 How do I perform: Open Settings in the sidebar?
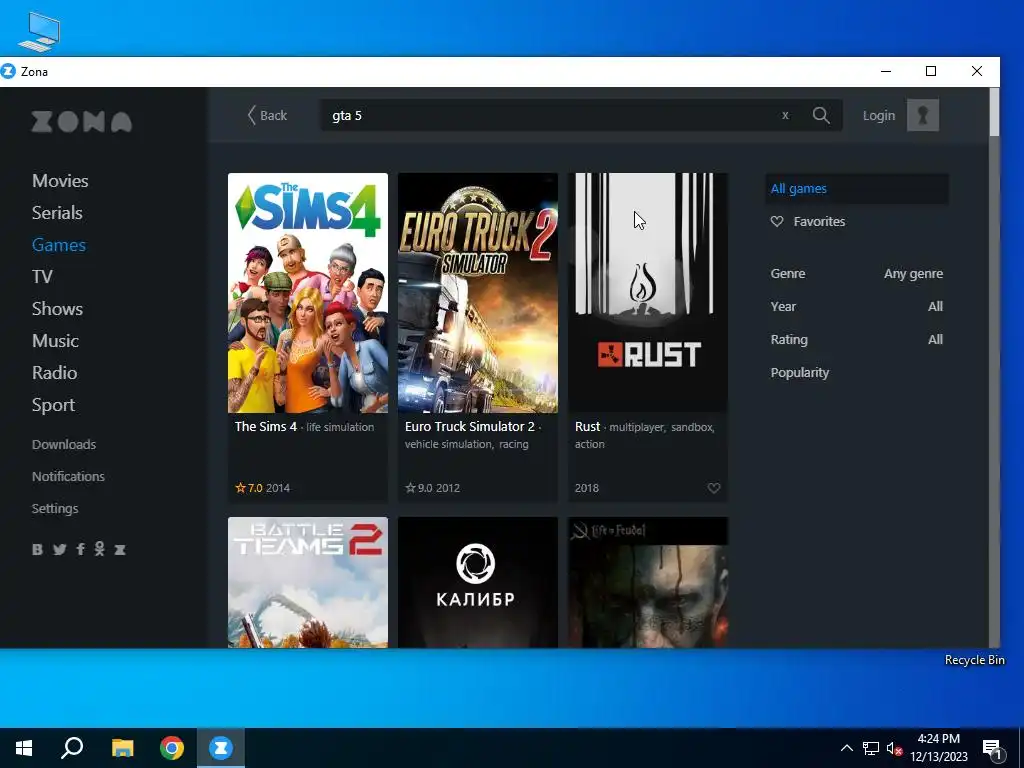tap(55, 509)
